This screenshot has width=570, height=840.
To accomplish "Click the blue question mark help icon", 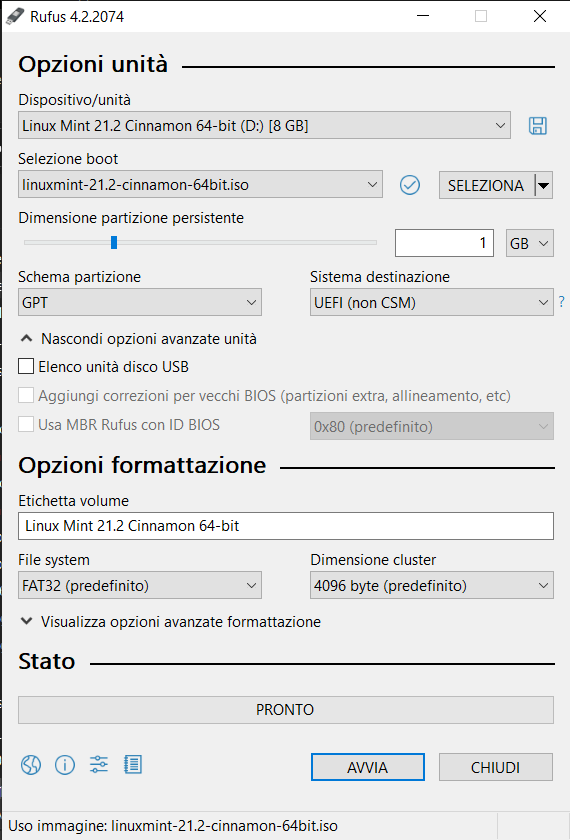I will pyautogui.click(x=561, y=302).
